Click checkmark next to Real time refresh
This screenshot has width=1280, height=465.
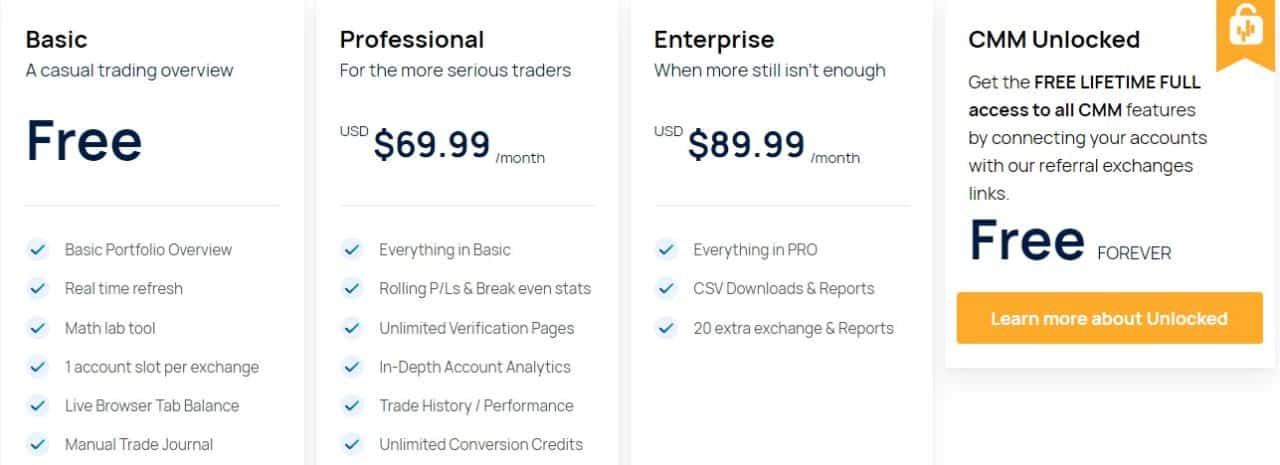coord(38,288)
